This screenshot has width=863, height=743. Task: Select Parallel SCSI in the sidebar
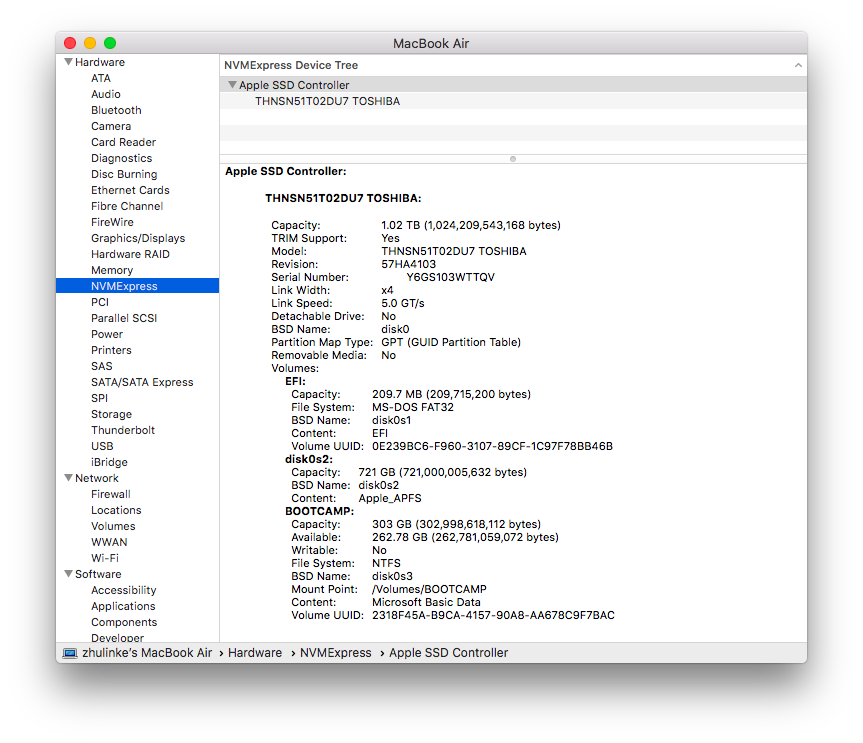124,318
